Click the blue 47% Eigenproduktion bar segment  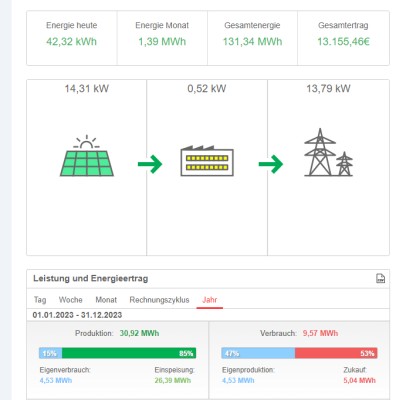(258, 353)
